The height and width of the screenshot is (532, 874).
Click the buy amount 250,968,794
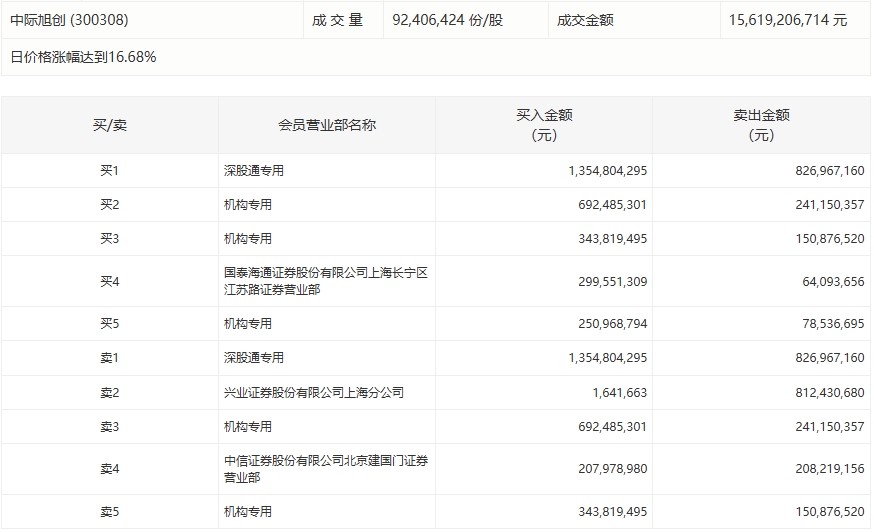(x=613, y=323)
